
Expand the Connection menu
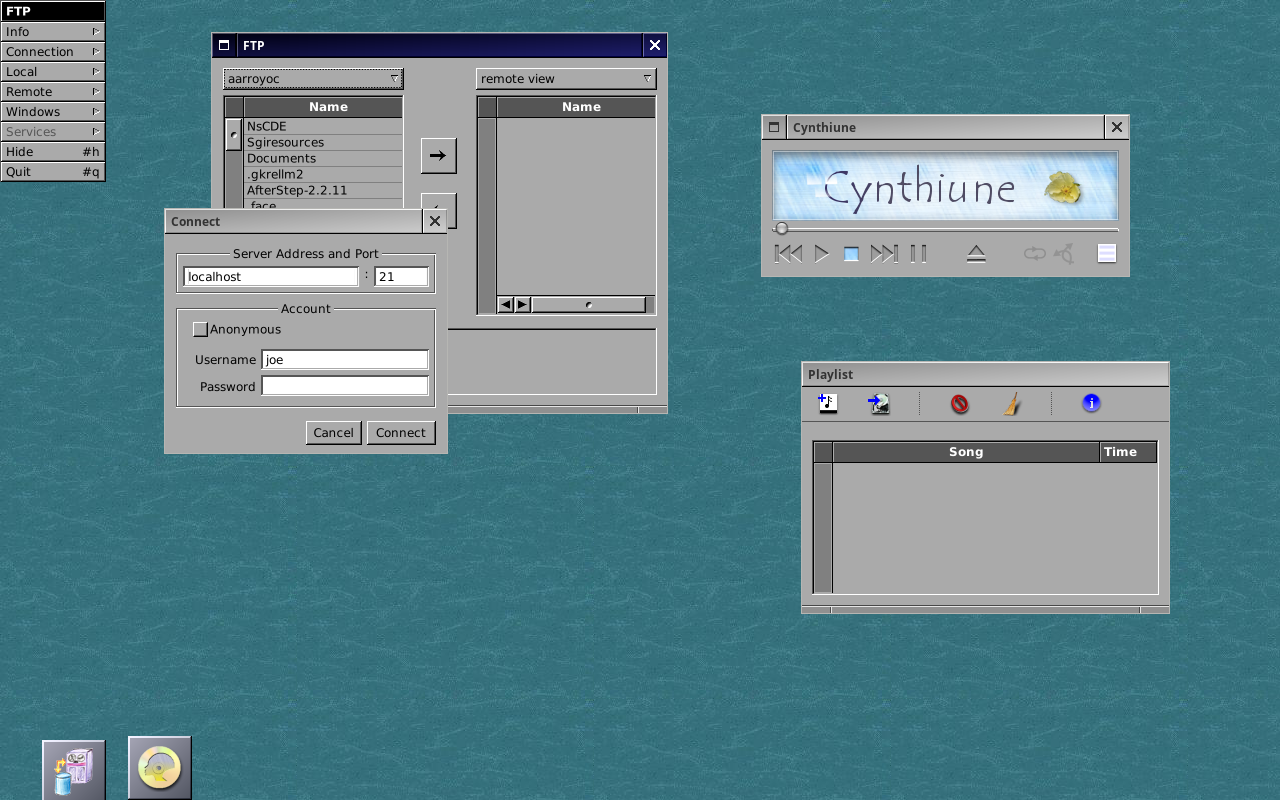pos(52,52)
